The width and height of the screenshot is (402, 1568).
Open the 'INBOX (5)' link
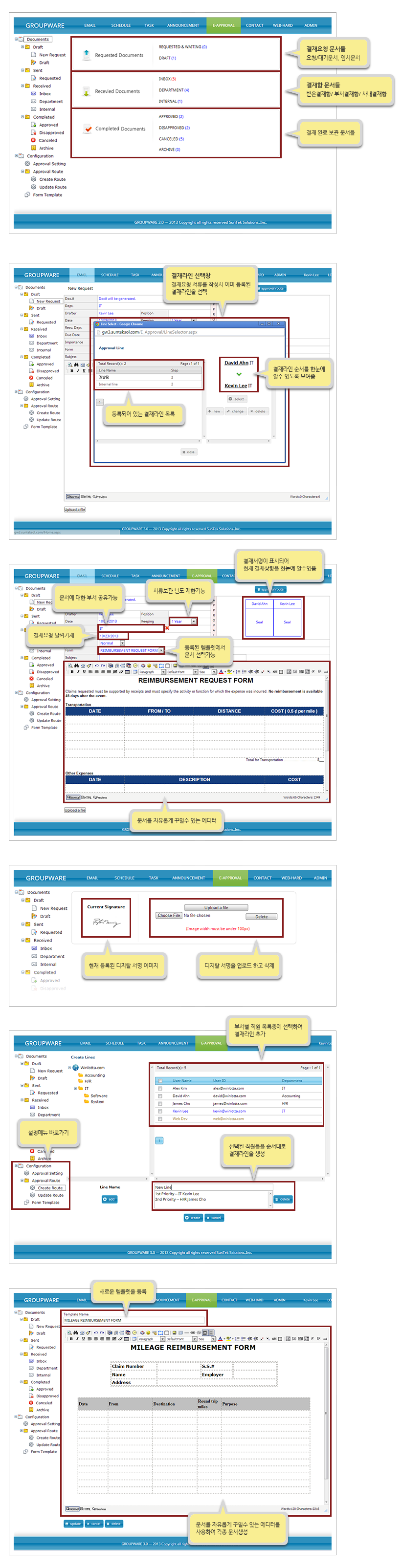tap(167, 79)
